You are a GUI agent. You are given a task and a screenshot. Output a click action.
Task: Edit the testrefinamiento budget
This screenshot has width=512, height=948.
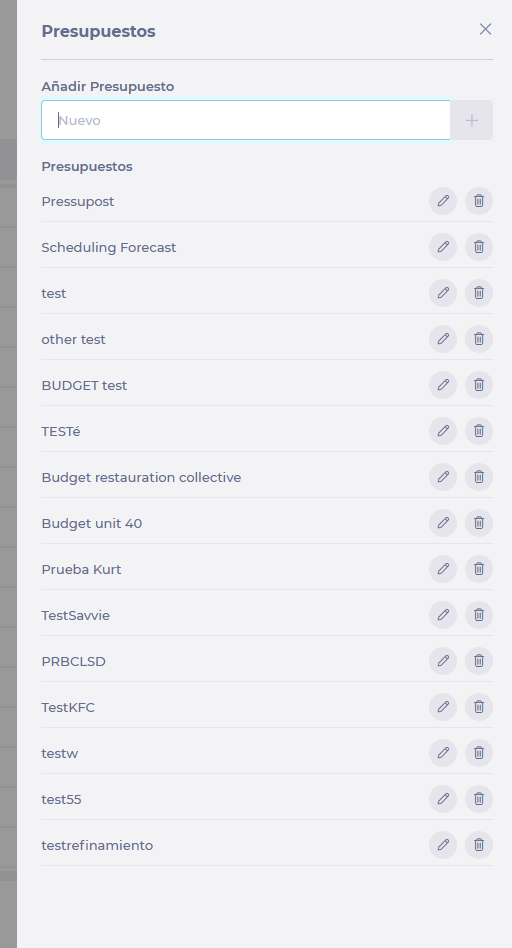[x=443, y=845]
